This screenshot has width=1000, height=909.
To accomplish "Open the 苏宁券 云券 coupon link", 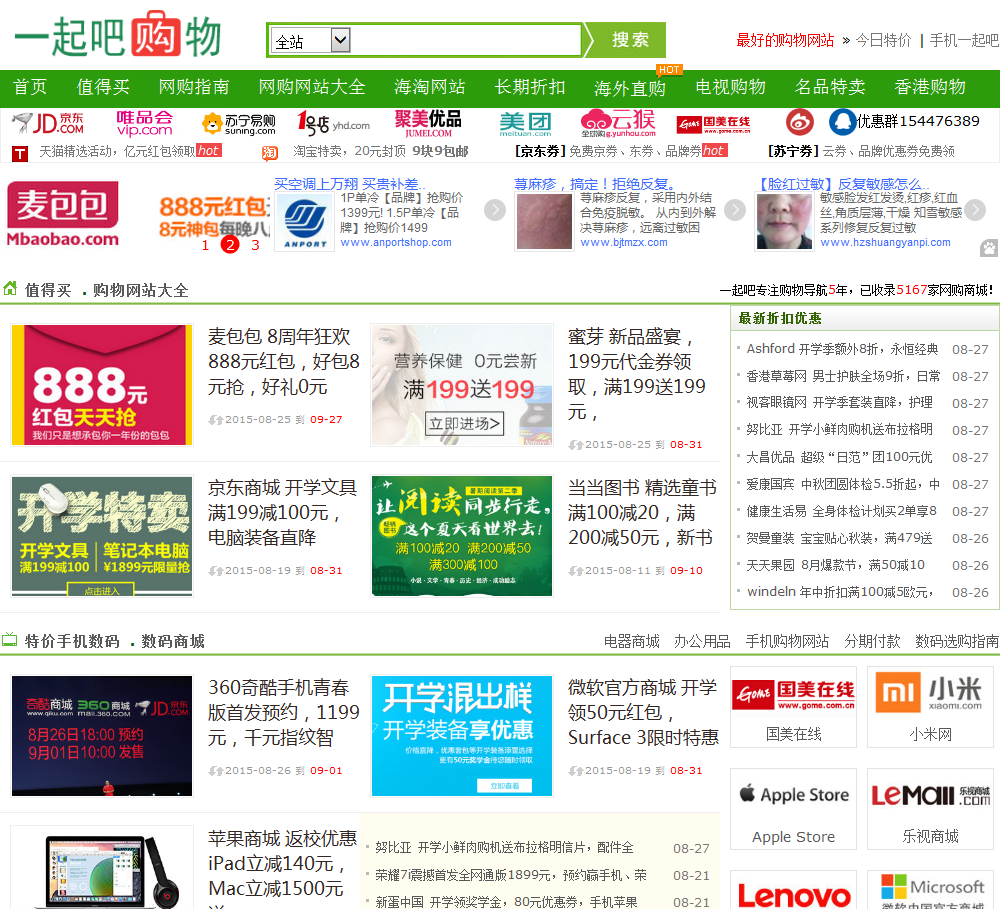I will pyautogui.click(x=861, y=151).
